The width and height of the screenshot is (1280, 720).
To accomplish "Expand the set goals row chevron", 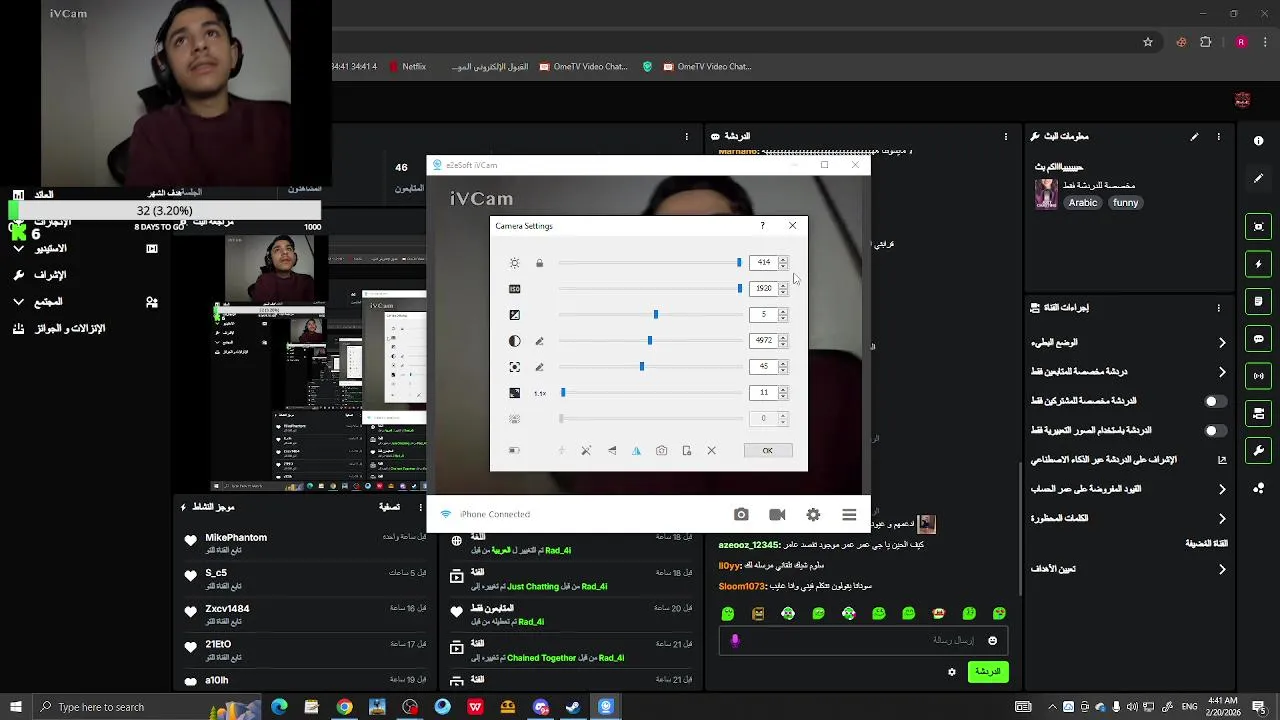I will pyautogui.click(x=1222, y=569).
